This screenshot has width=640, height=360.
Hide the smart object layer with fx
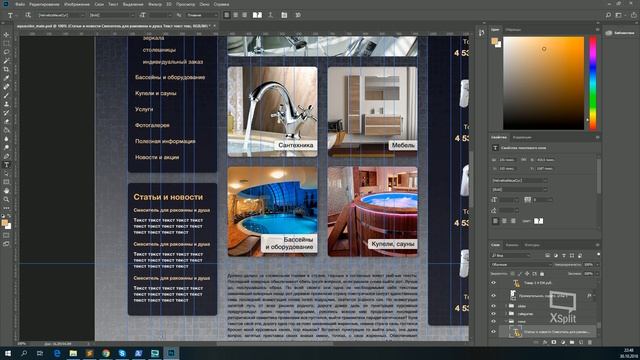pyautogui.click(x=493, y=296)
